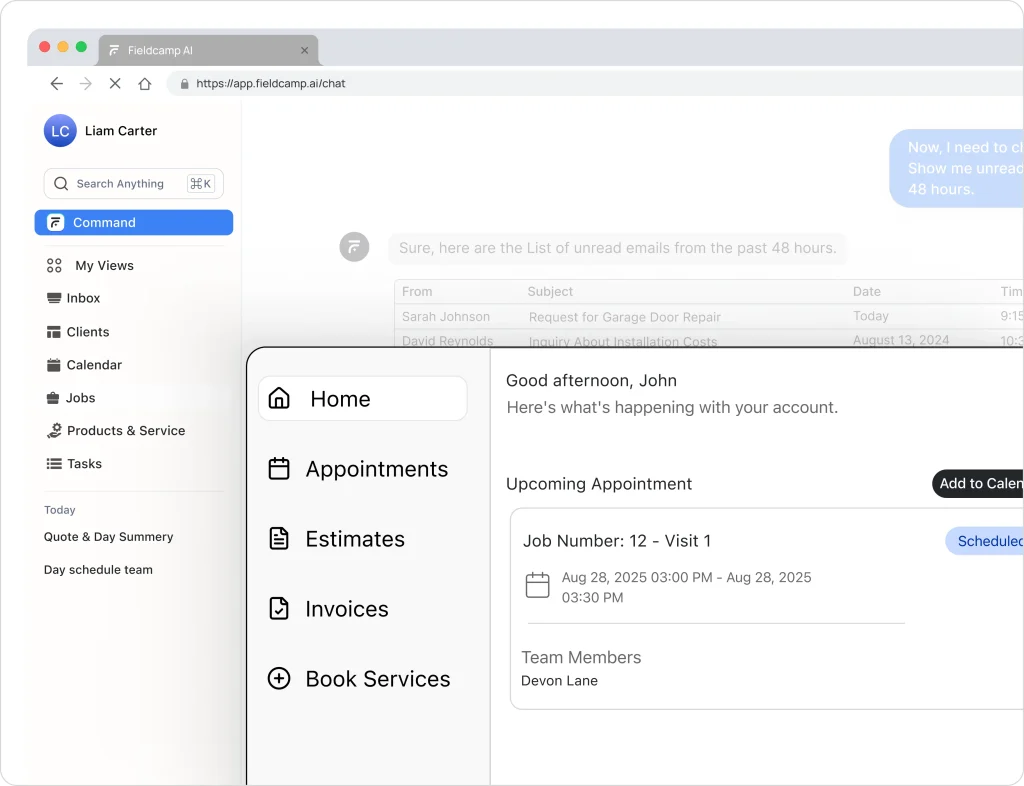Click the browser reload icon
The image size is (1024, 786).
(x=114, y=84)
